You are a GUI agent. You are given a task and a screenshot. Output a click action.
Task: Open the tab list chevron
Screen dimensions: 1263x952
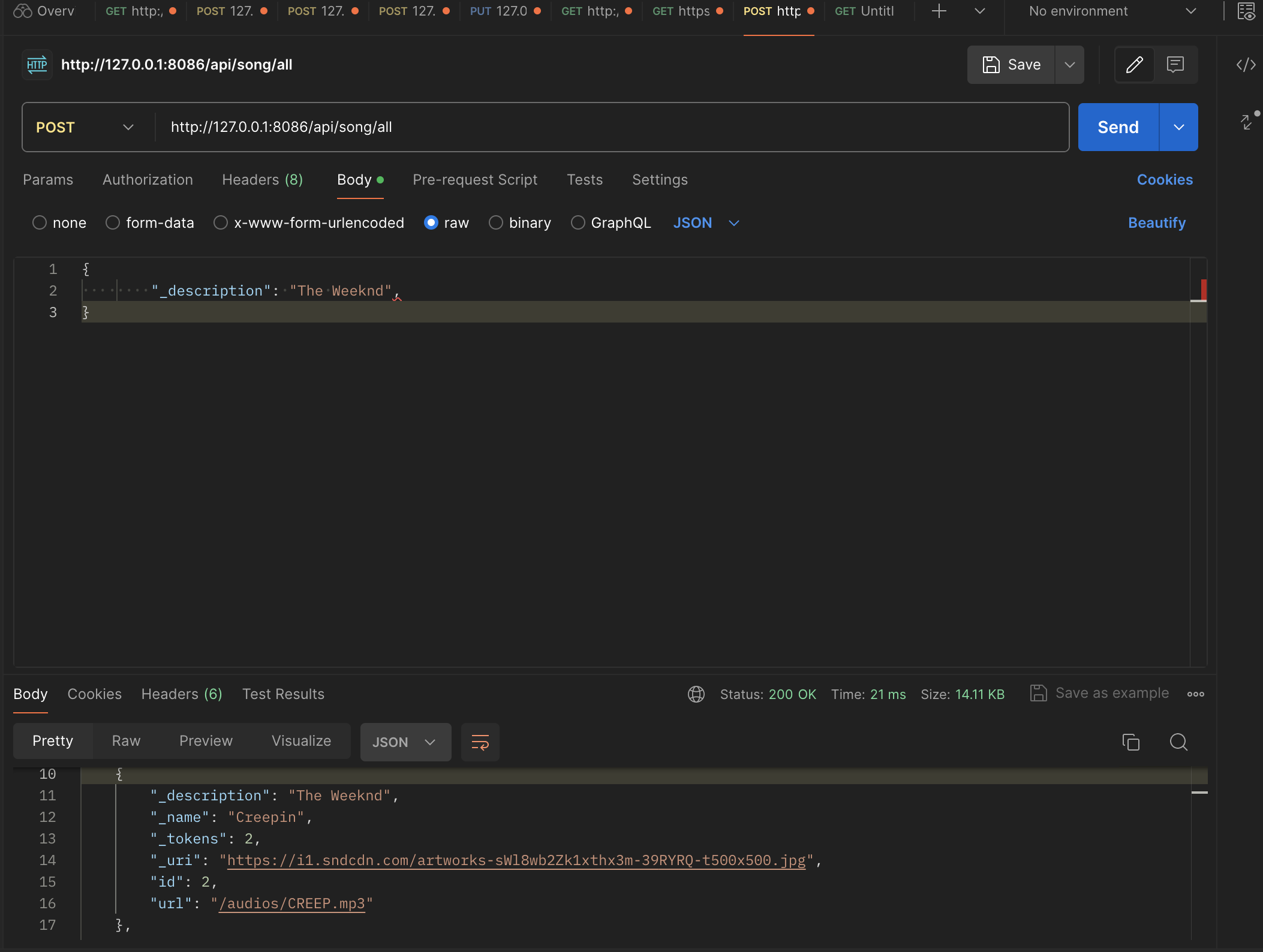tap(980, 11)
